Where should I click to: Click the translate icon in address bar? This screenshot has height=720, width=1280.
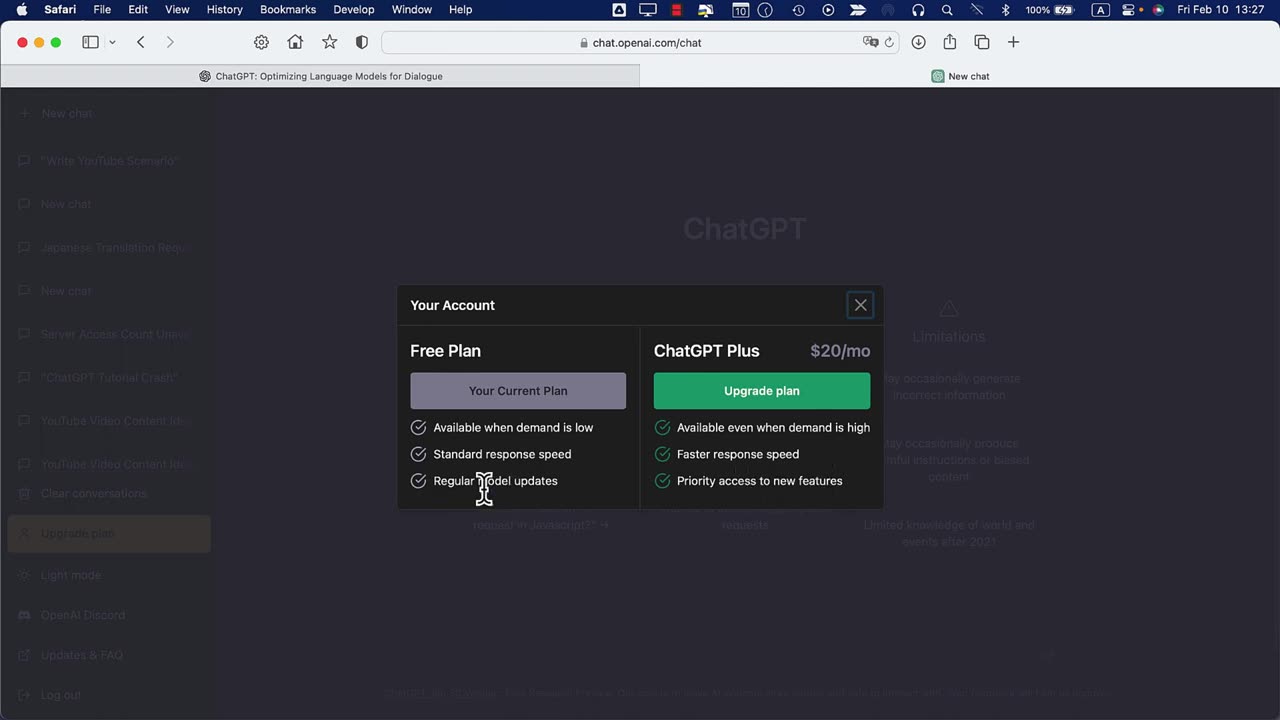870,43
